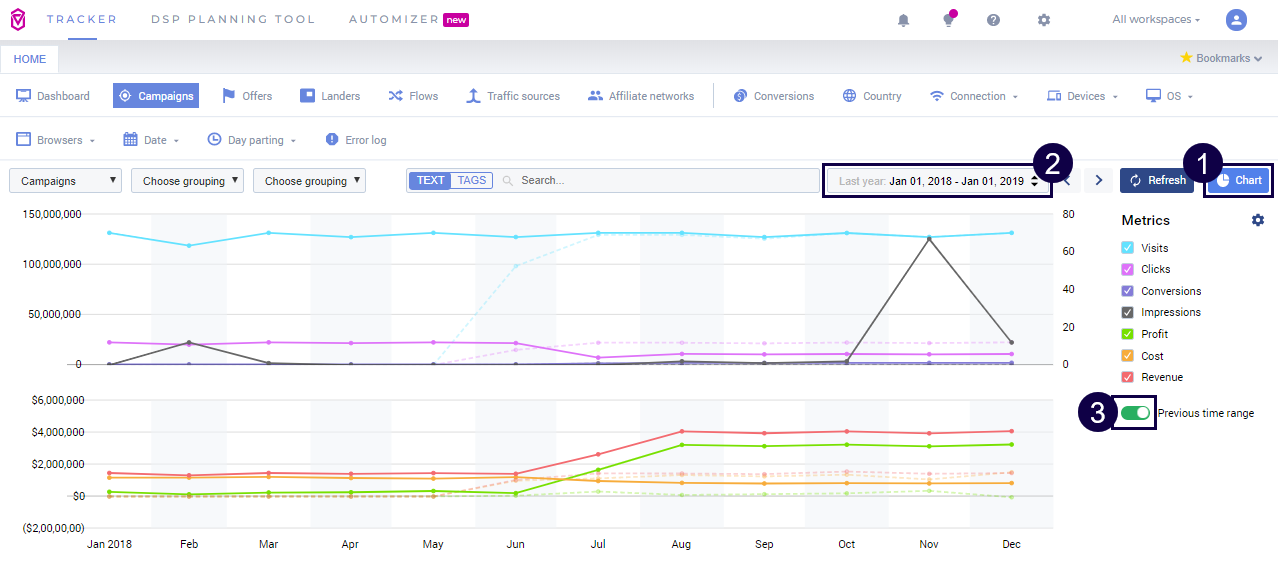Image resolution: width=1278 pixels, height=564 pixels.
Task: Open the help question mark icon
Action: coord(993,20)
